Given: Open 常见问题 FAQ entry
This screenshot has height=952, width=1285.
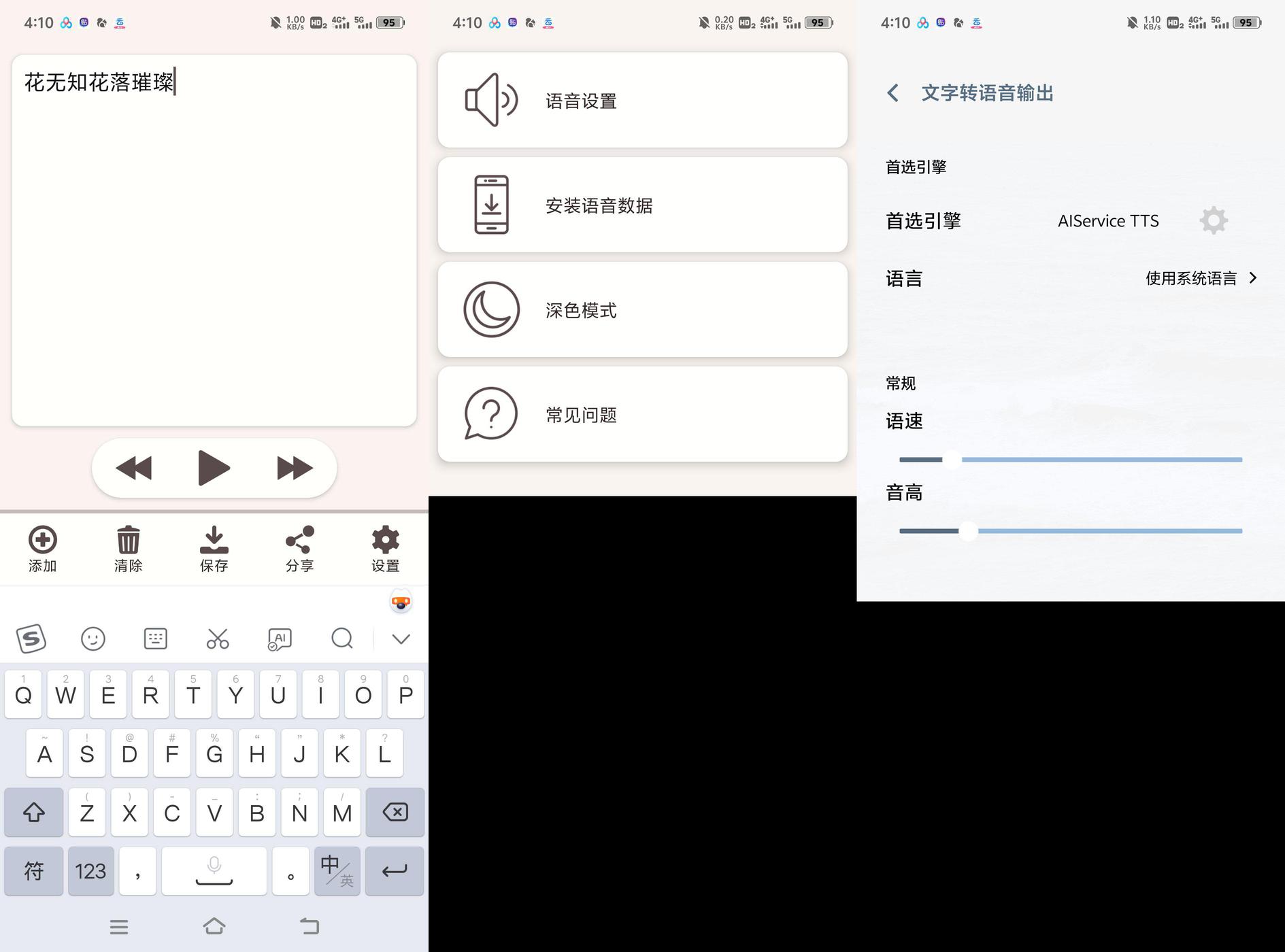Looking at the screenshot, I should click(x=643, y=414).
